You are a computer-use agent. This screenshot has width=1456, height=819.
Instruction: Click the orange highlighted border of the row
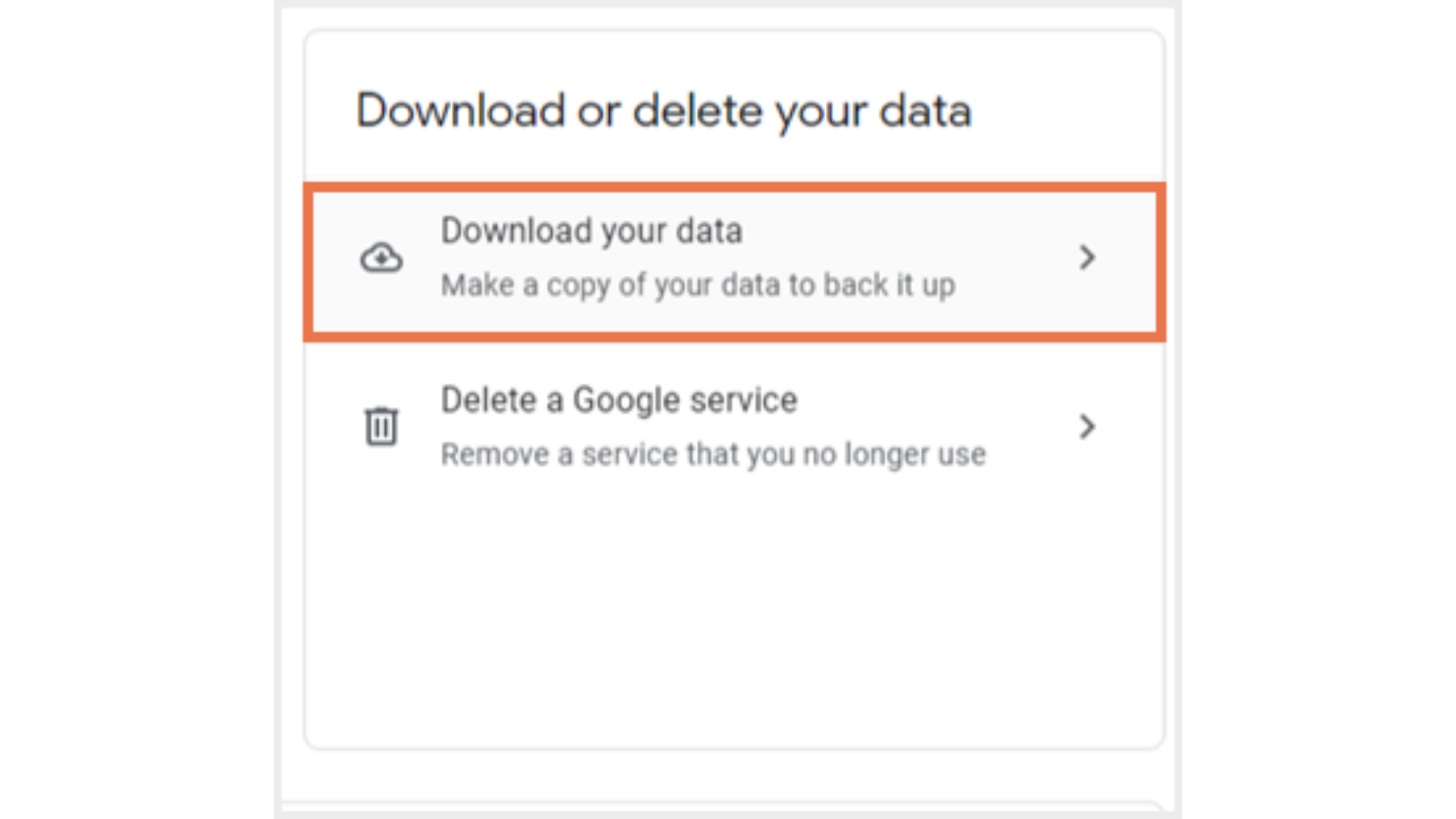click(734, 187)
